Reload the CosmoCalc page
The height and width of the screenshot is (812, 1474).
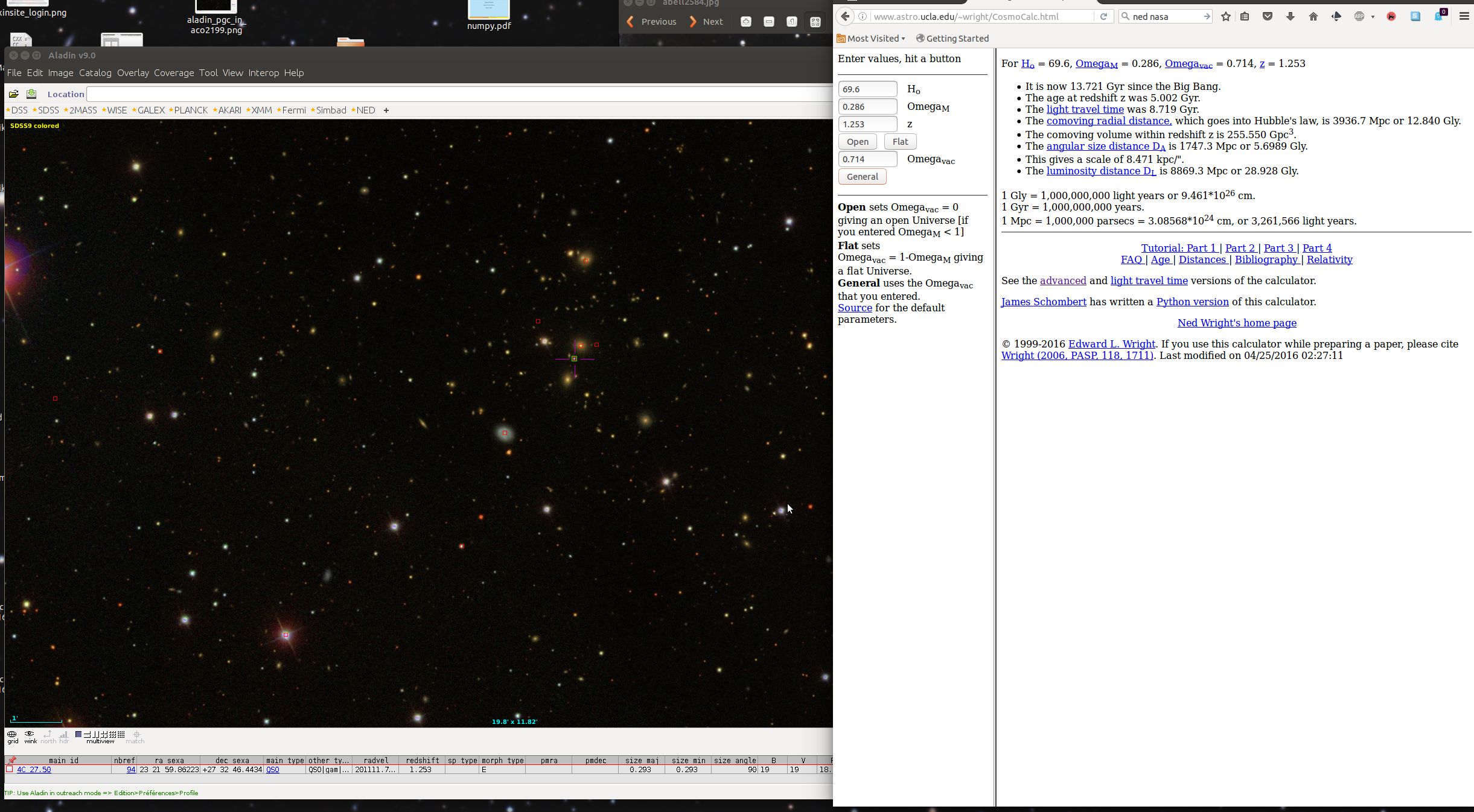[x=1103, y=16]
